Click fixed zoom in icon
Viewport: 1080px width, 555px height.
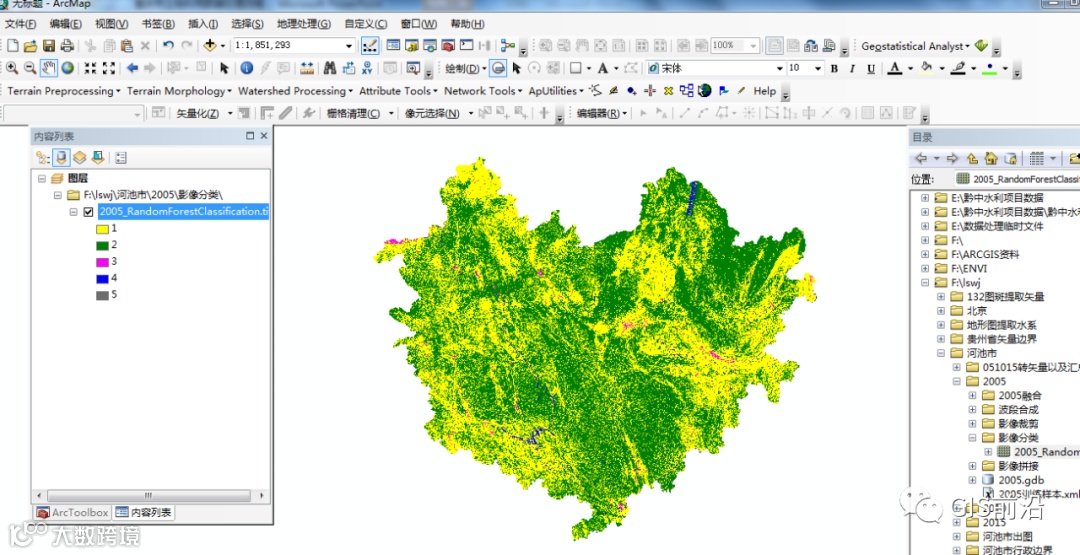tap(90, 68)
